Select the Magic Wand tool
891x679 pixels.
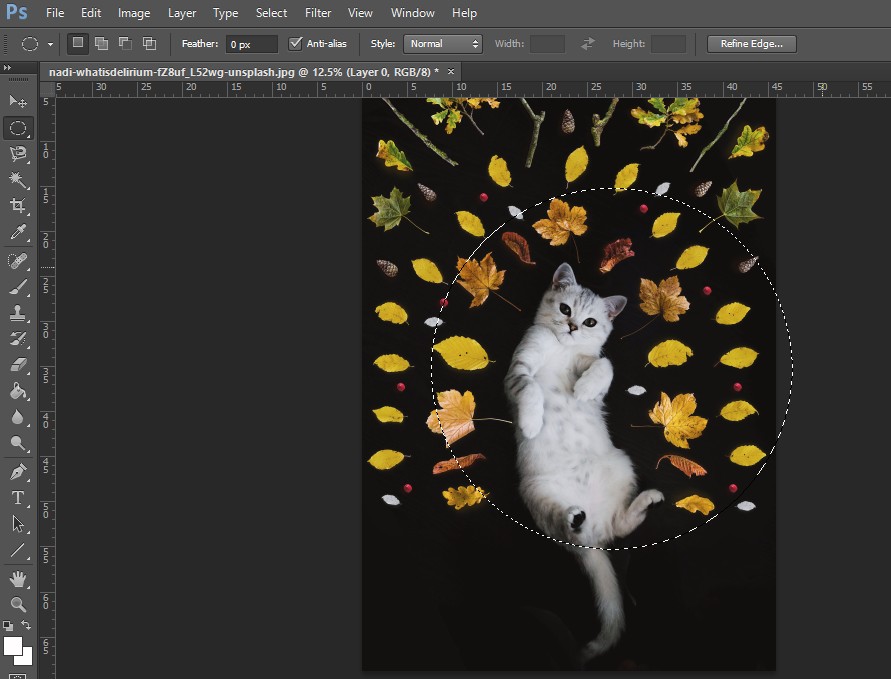pos(18,180)
